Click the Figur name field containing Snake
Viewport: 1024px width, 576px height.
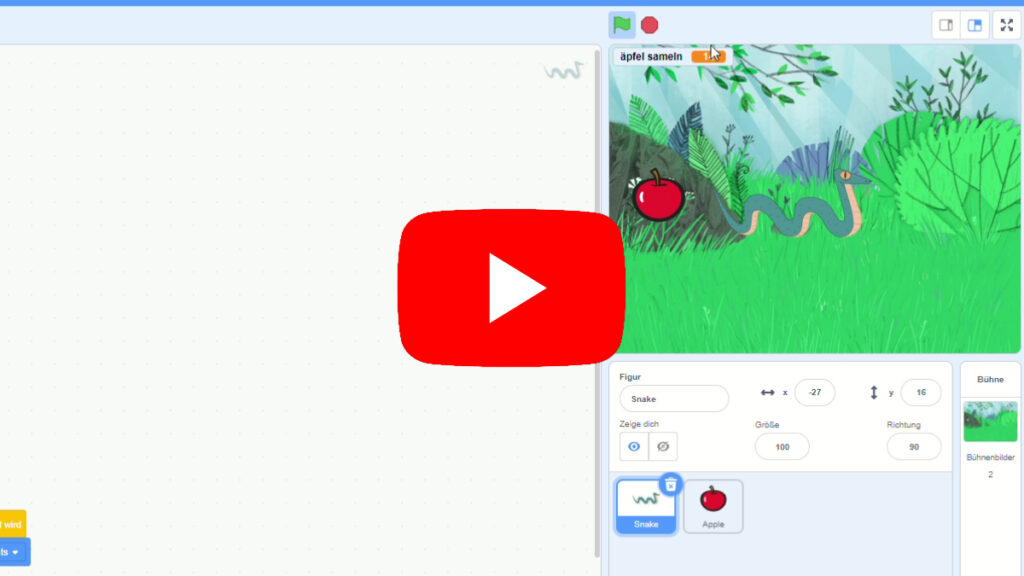point(673,398)
